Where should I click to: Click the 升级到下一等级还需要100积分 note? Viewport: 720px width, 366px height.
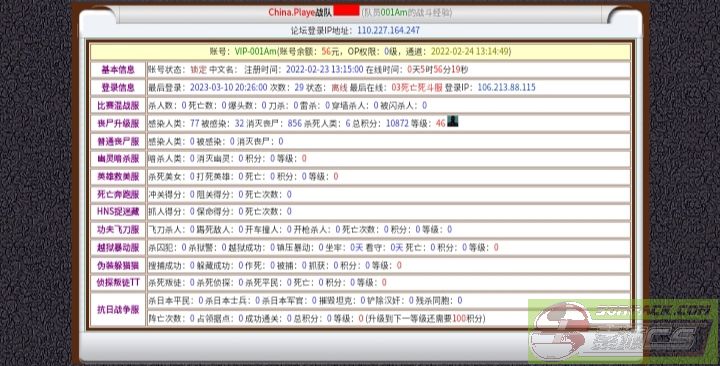[425, 318]
